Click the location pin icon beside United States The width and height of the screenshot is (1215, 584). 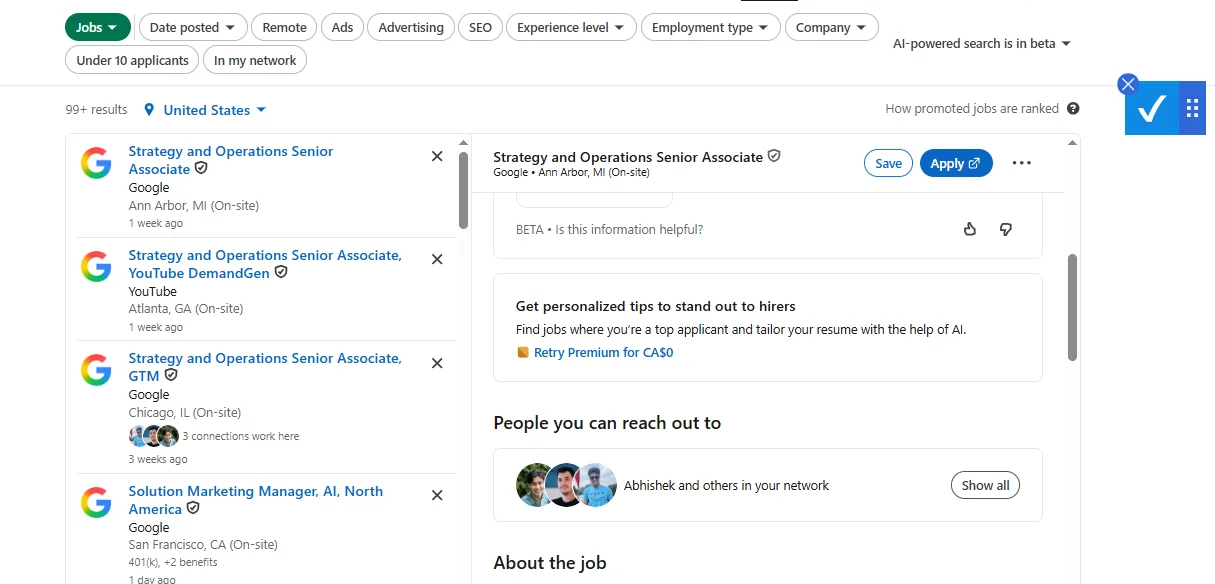(149, 110)
